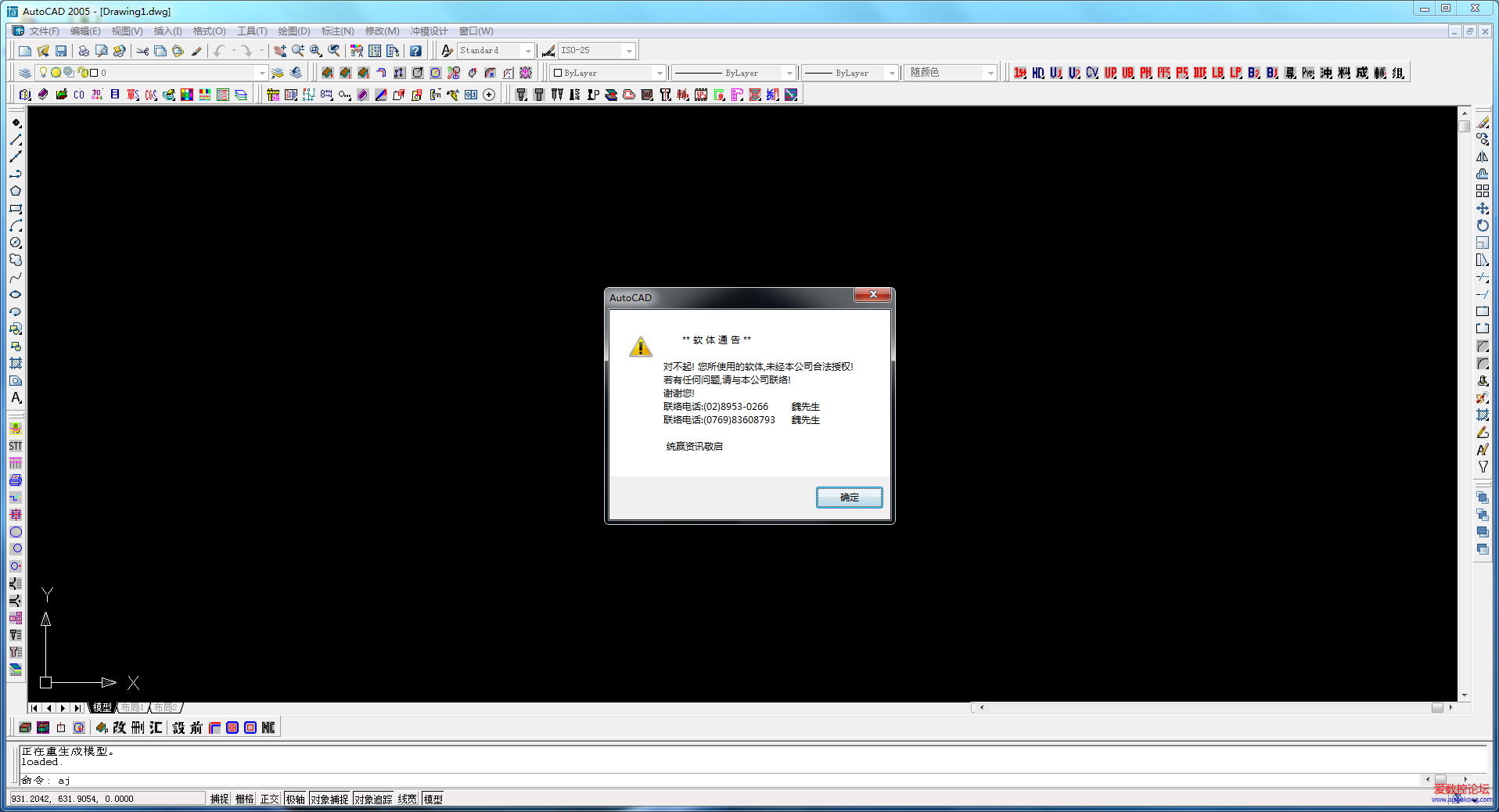Screen dimensions: 1499x812
Task: Open the 冲模设计 menu
Action: point(430,31)
